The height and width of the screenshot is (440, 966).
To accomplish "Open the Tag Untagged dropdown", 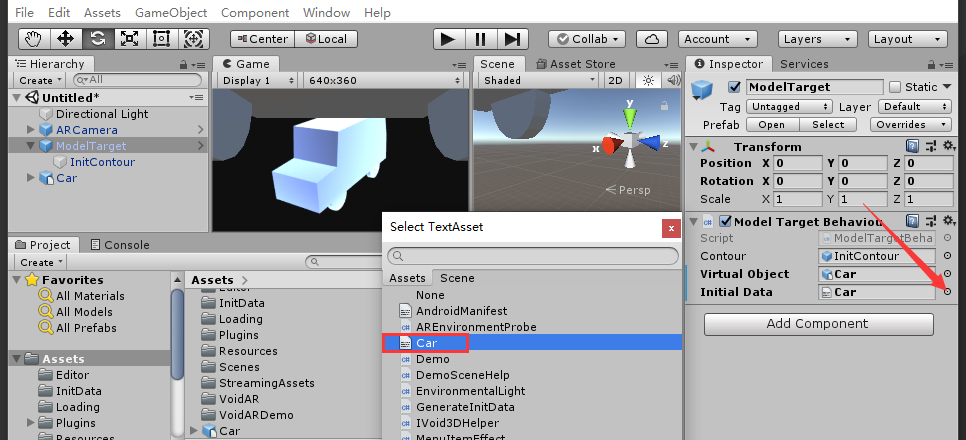I will [x=789, y=107].
